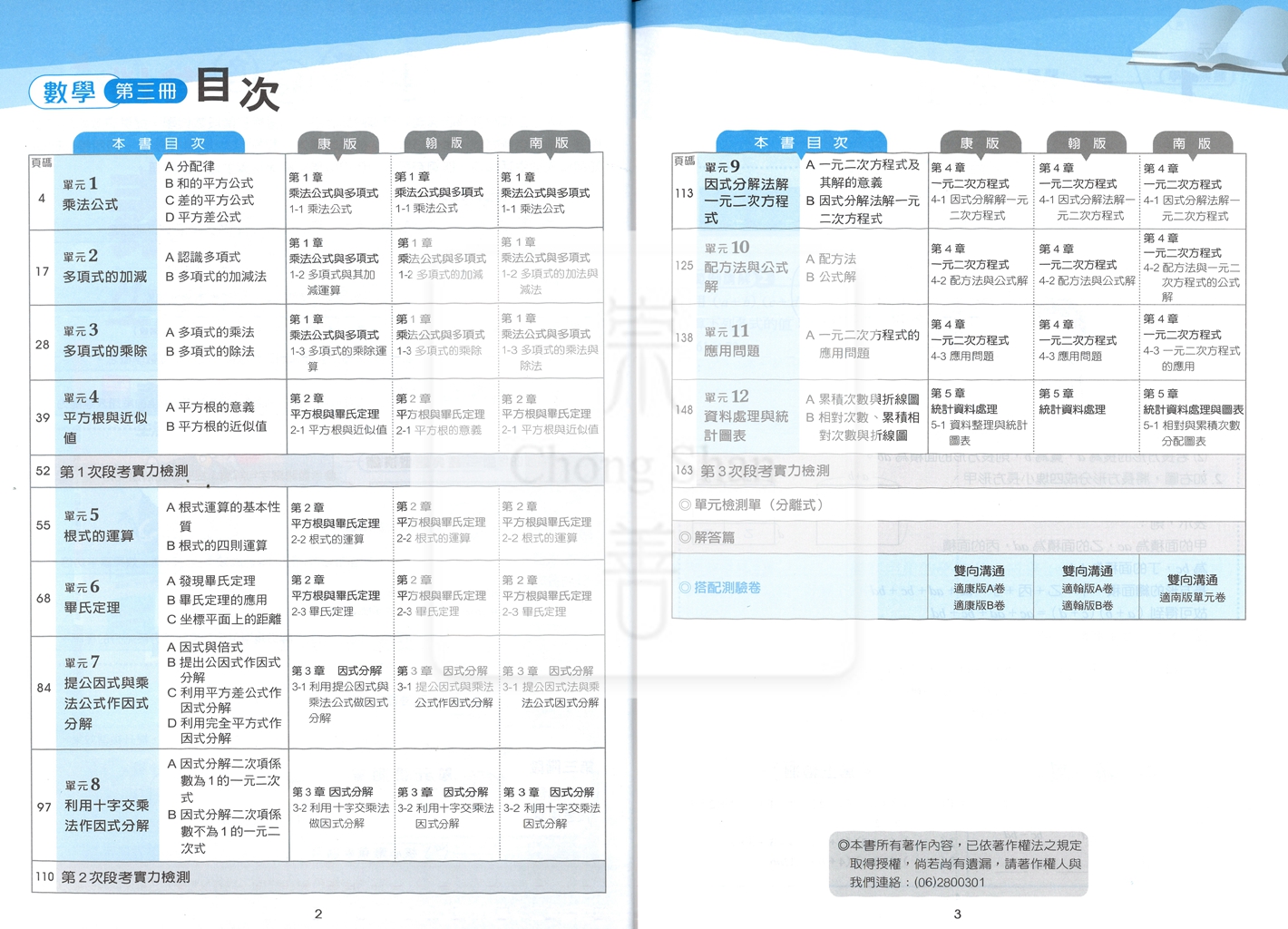Click 單元2 多項式的加減 unit title

[104, 267]
